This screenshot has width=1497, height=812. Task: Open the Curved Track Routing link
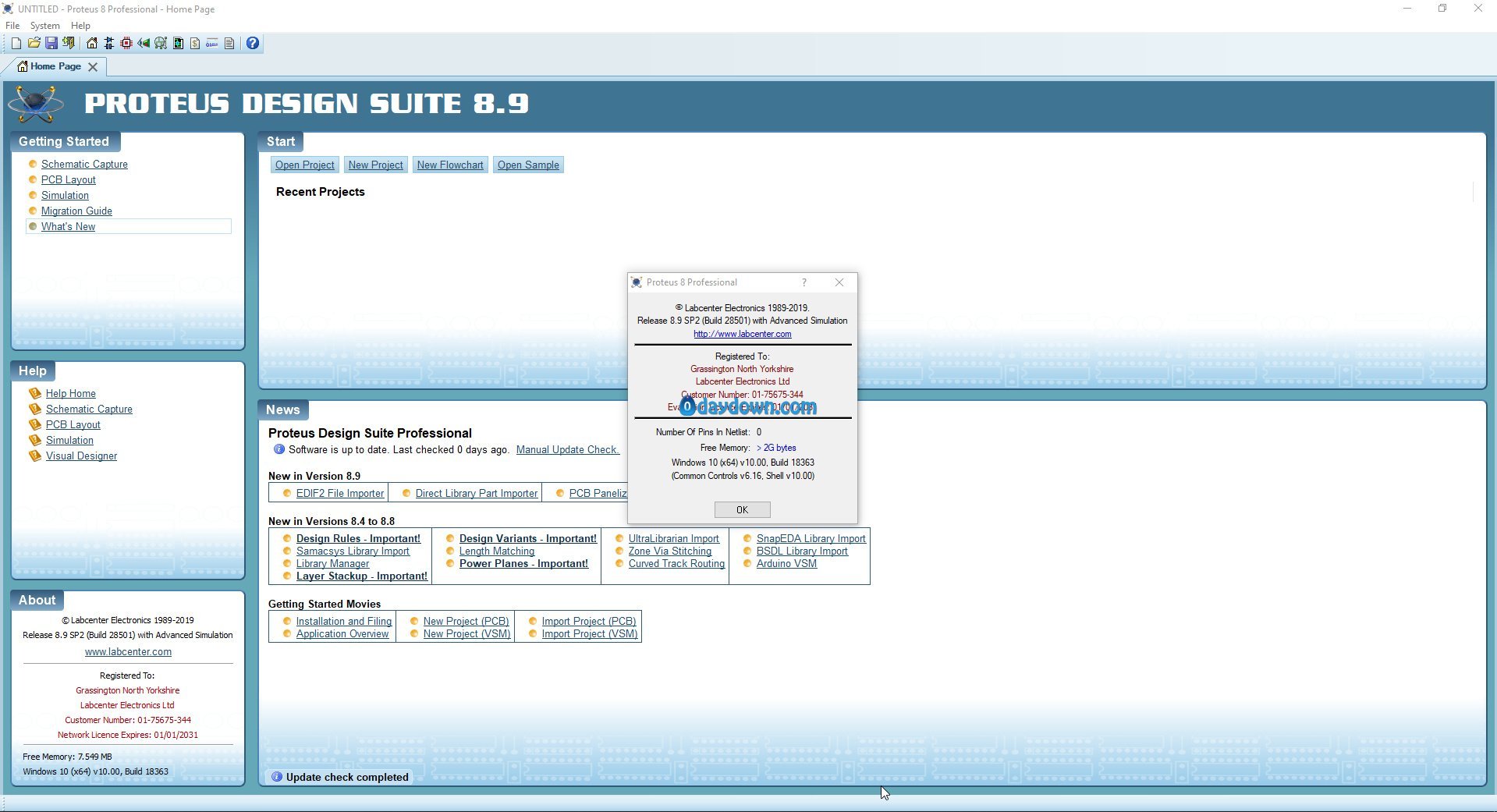point(676,564)
